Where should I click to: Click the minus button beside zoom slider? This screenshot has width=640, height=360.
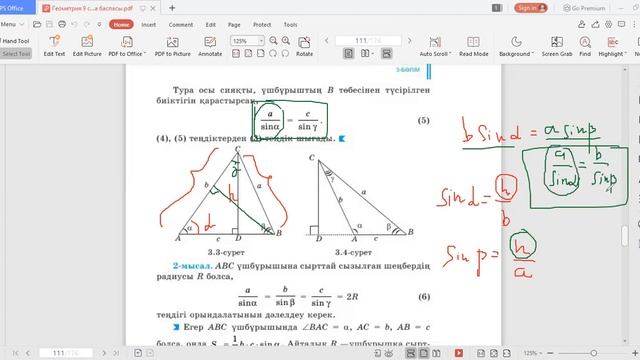pos(550,353)
